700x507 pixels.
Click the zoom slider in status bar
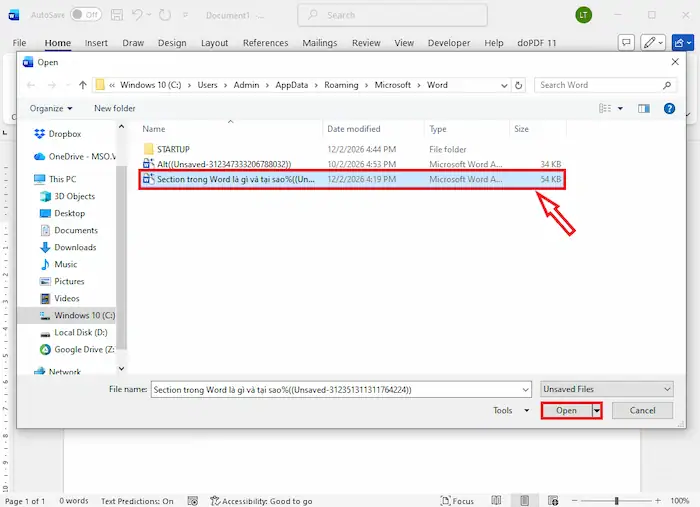pyautogui.click(x=616, y=501)
